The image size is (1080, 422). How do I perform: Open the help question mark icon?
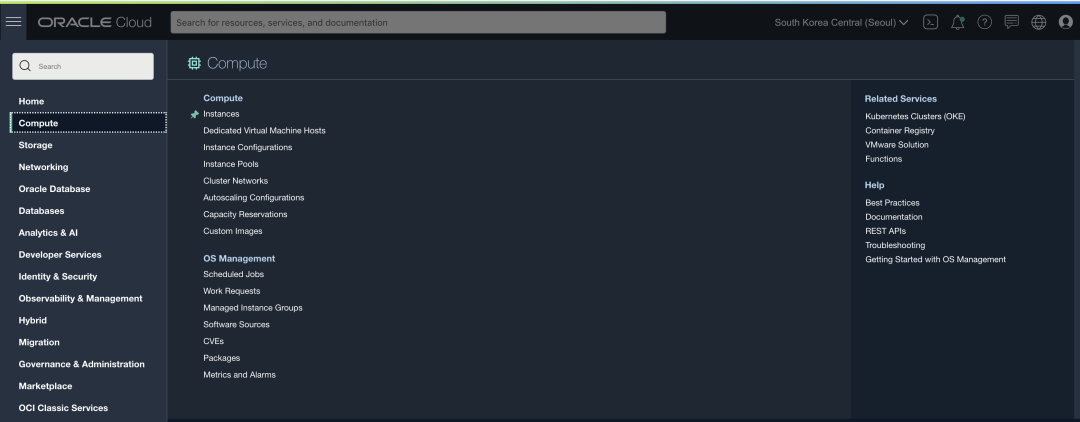(984, 22)
